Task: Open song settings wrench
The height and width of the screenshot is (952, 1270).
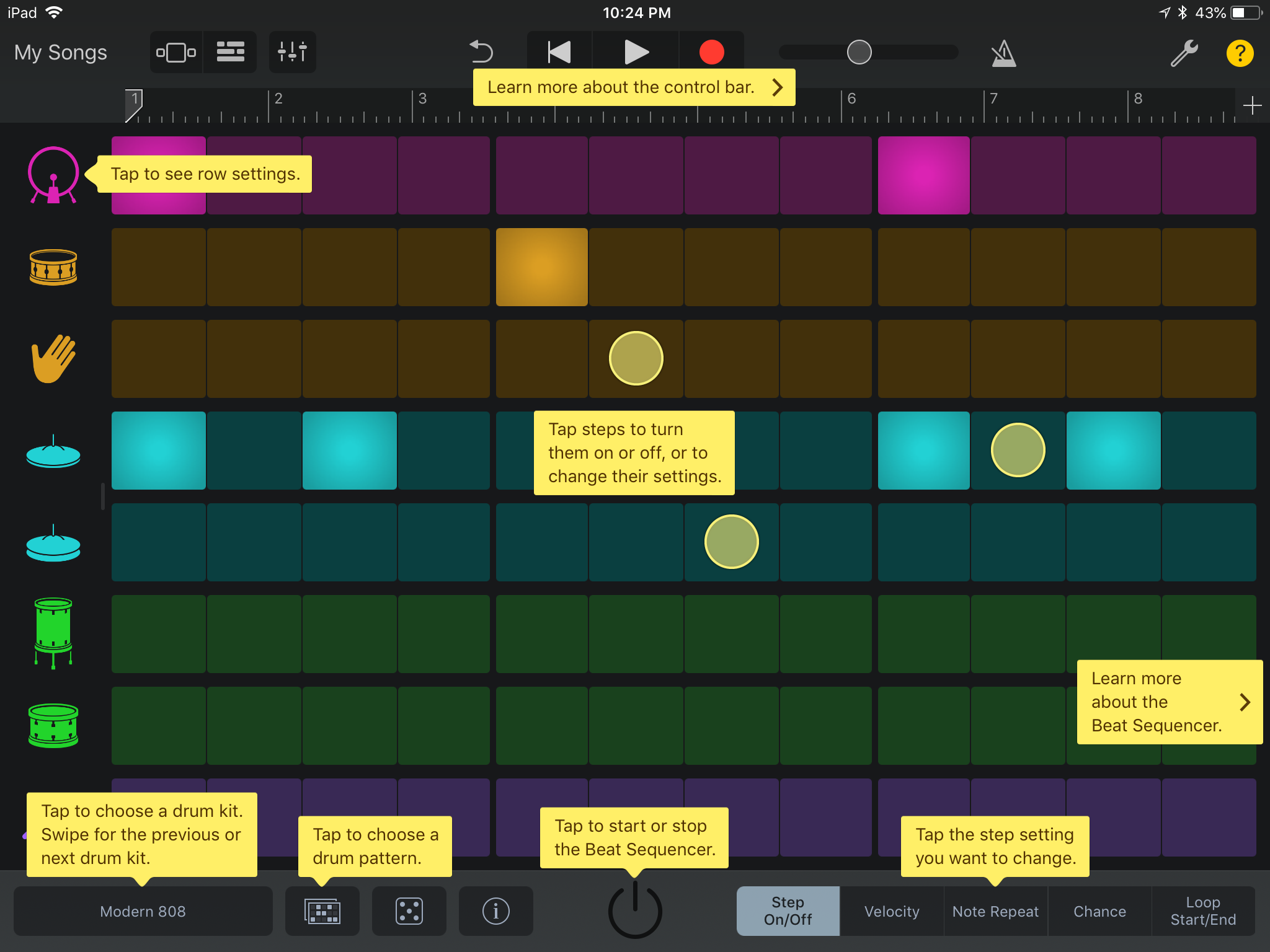Action: [1184, 53]
